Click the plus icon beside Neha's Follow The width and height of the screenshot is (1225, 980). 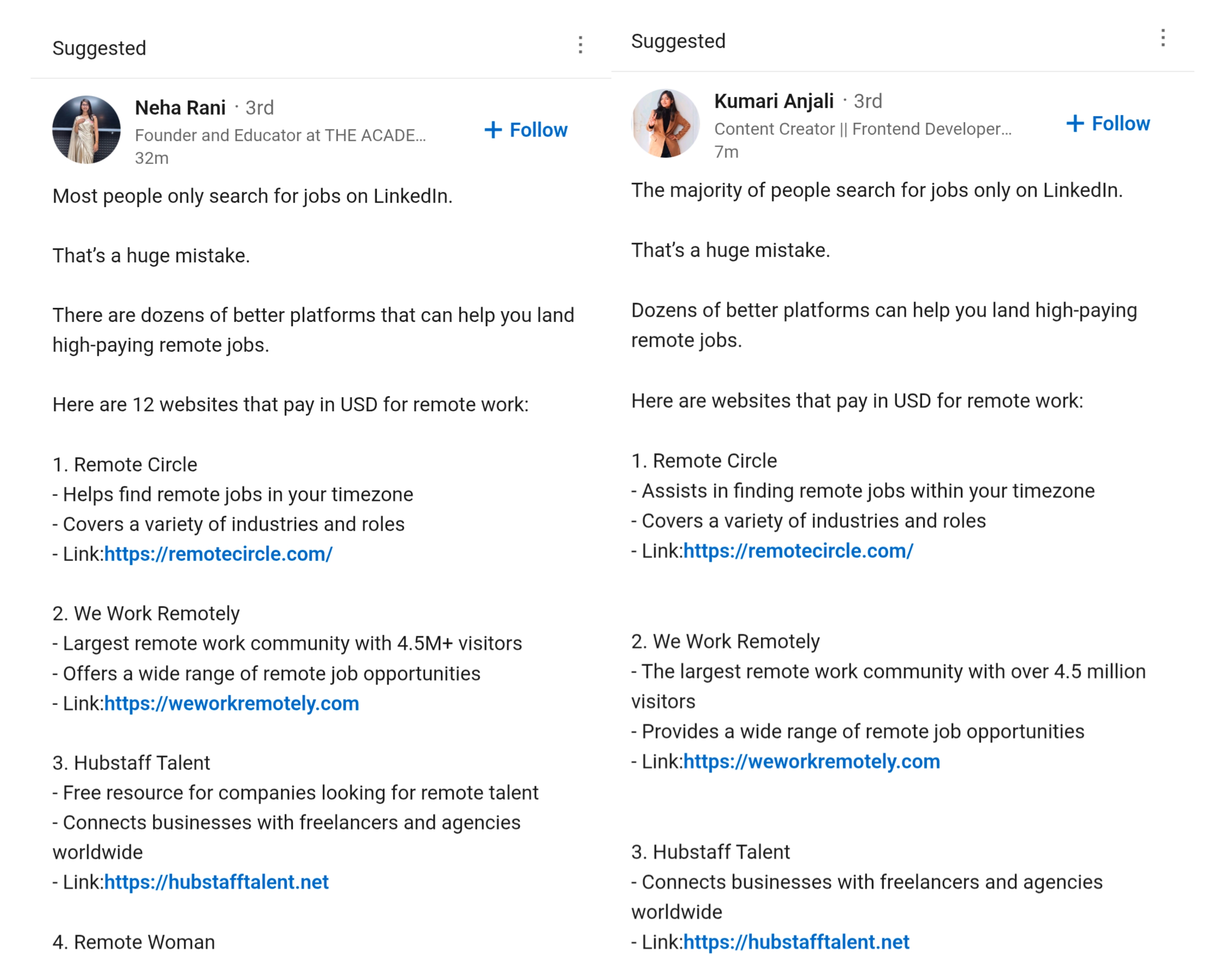pos(493,130)
